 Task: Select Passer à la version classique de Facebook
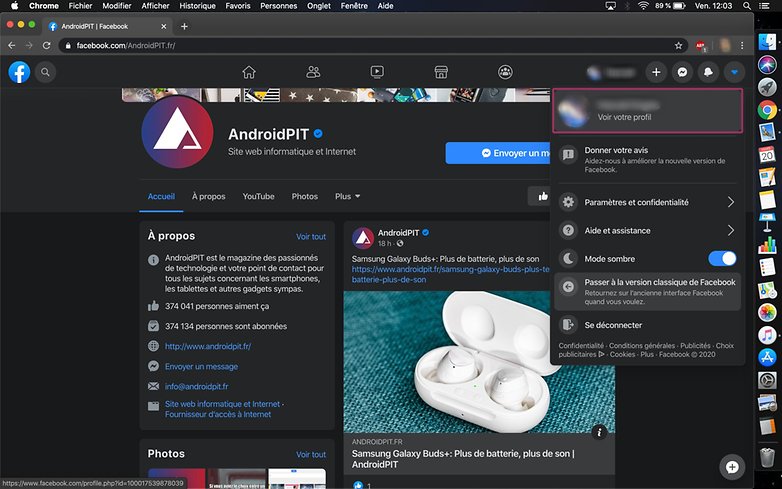(x=647, y=292)
